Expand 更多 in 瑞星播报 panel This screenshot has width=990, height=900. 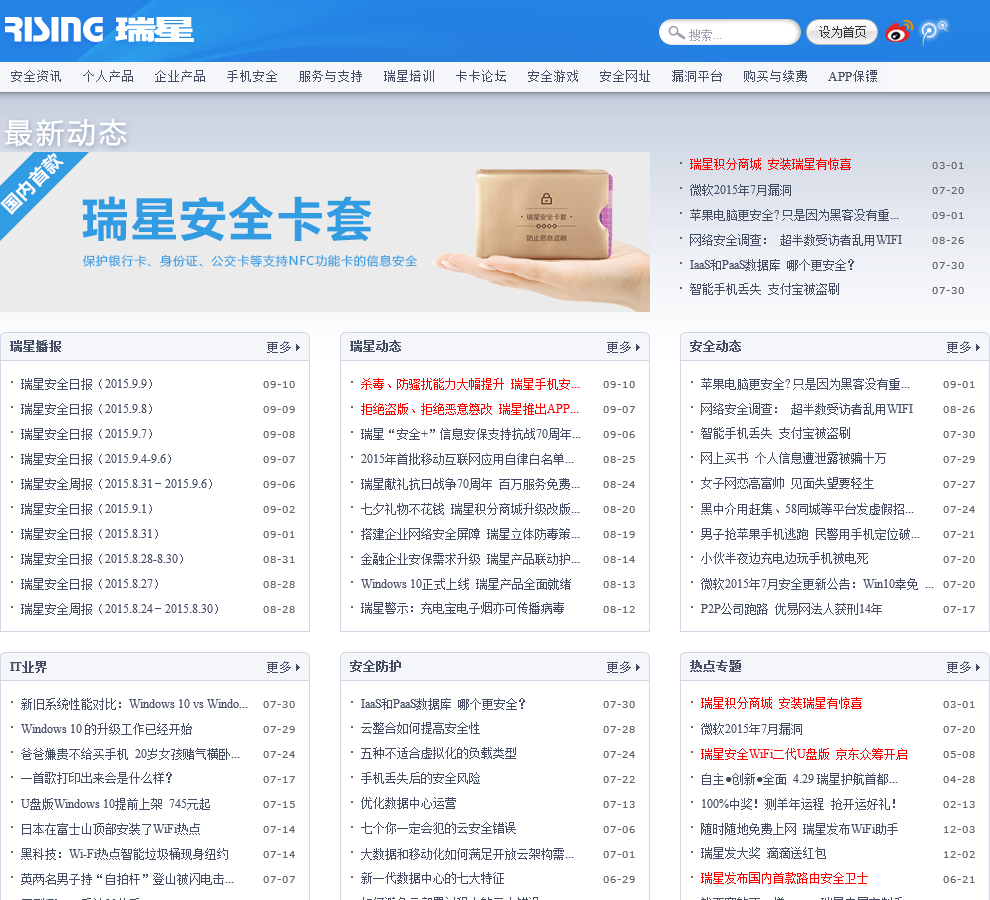click(x=283, y=347)
